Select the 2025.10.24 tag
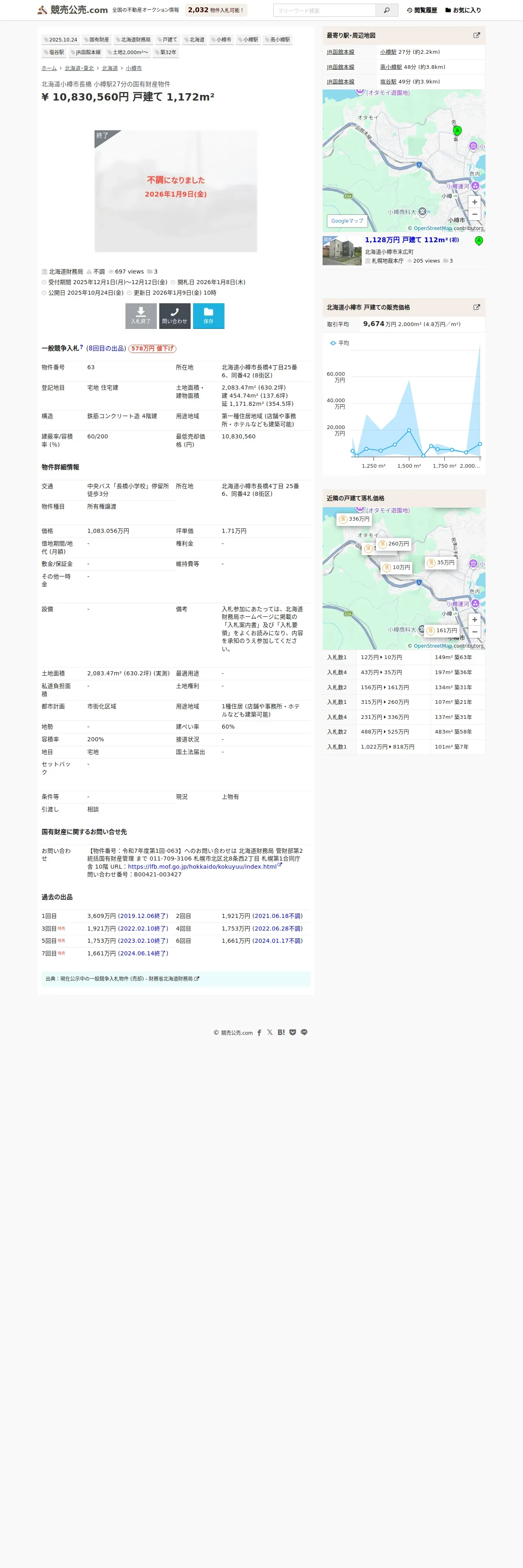 (60, 39)
